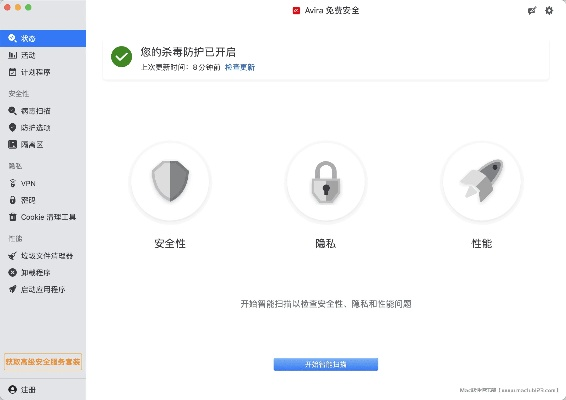Click the orange 获取高级安全服务套装 upgrade button
Viewport: 566px width, 400px height.
(x=43, y=362)
